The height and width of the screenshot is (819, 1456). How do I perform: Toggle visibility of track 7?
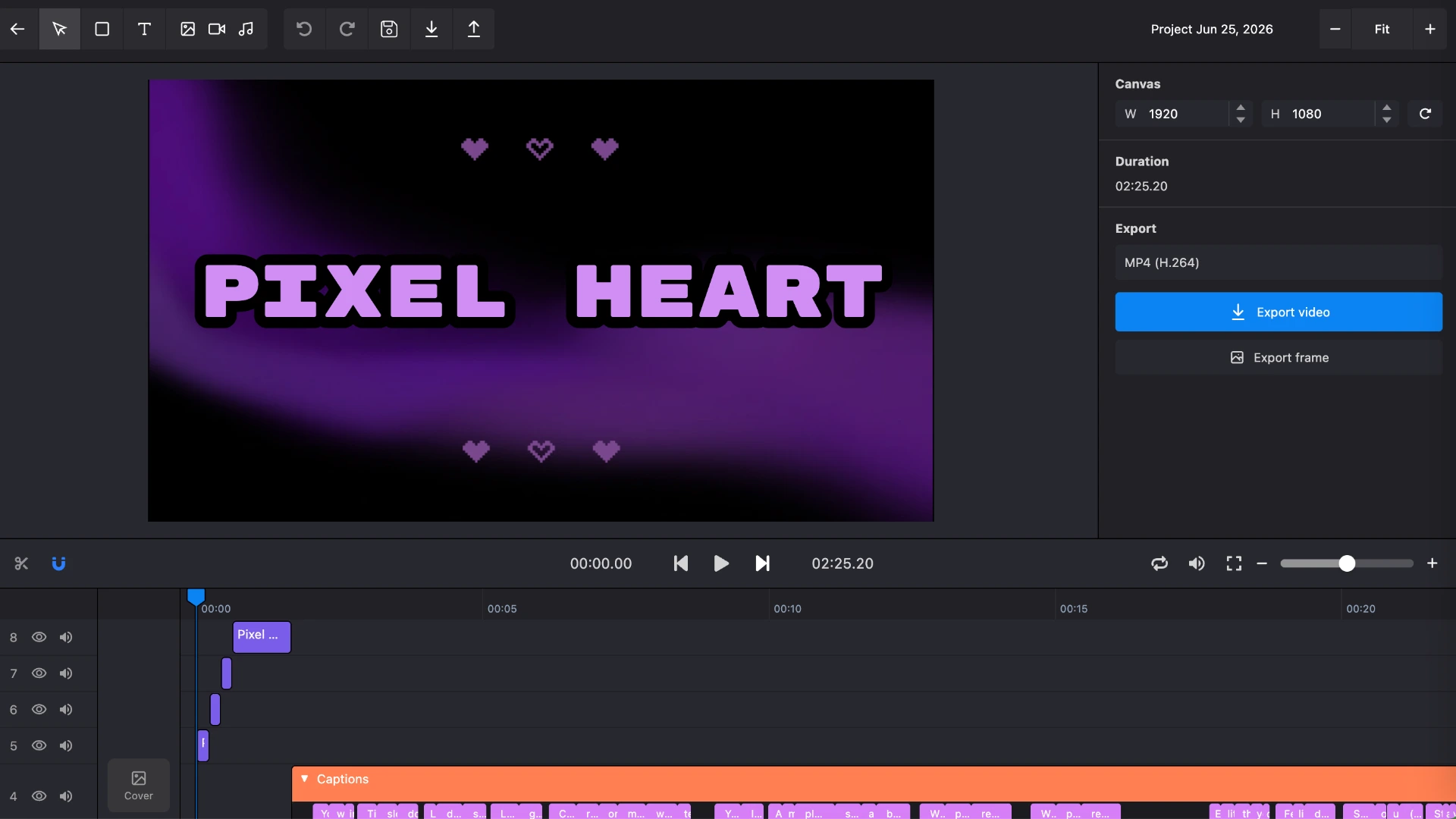[x=39, y=673]
